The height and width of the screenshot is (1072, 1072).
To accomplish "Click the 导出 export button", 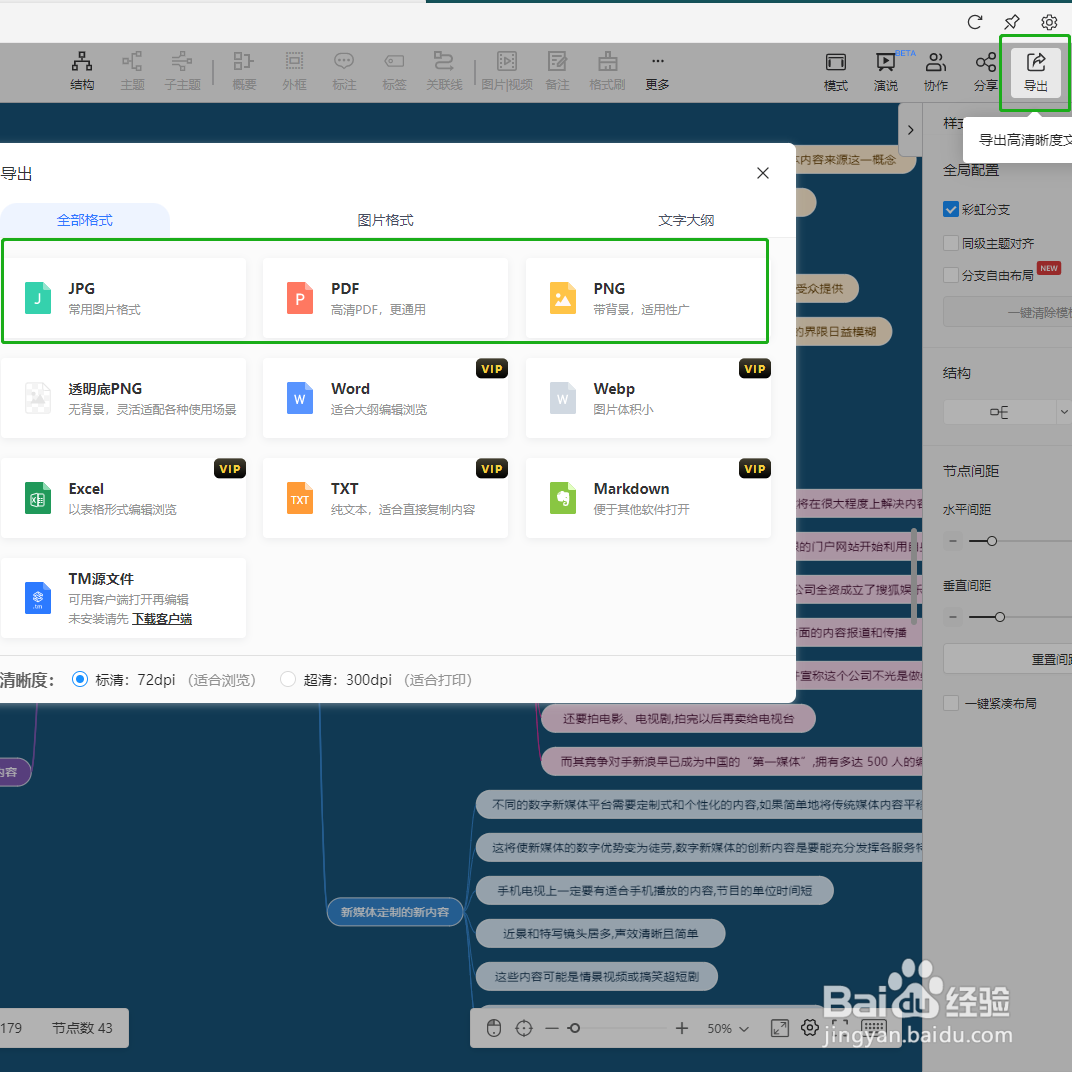I will (x=1036, y=72).
